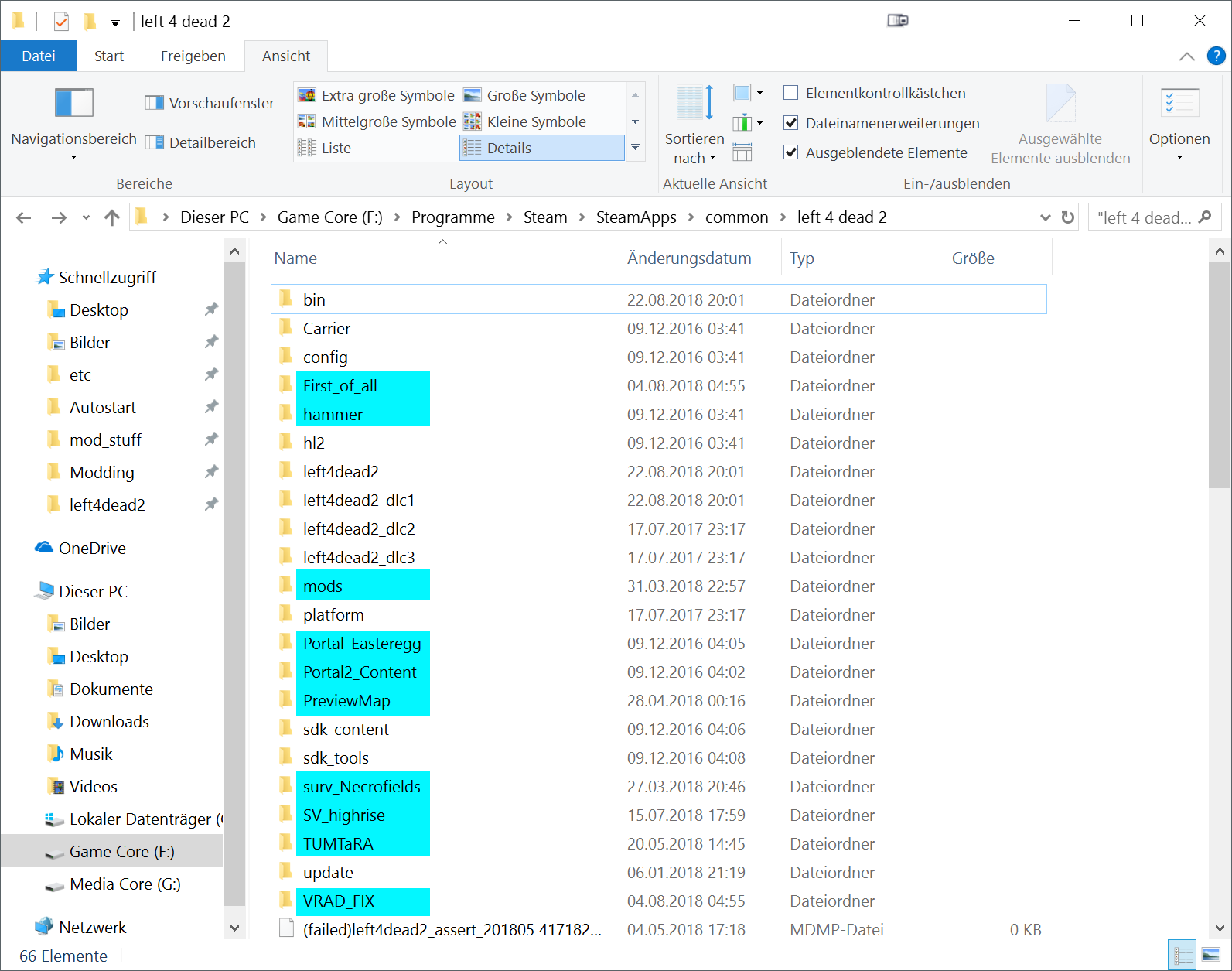Switch to Mittelgroße Symbole layout
Image resolution: width=1232 pixels, height=971 pixels.
point(377,121)
